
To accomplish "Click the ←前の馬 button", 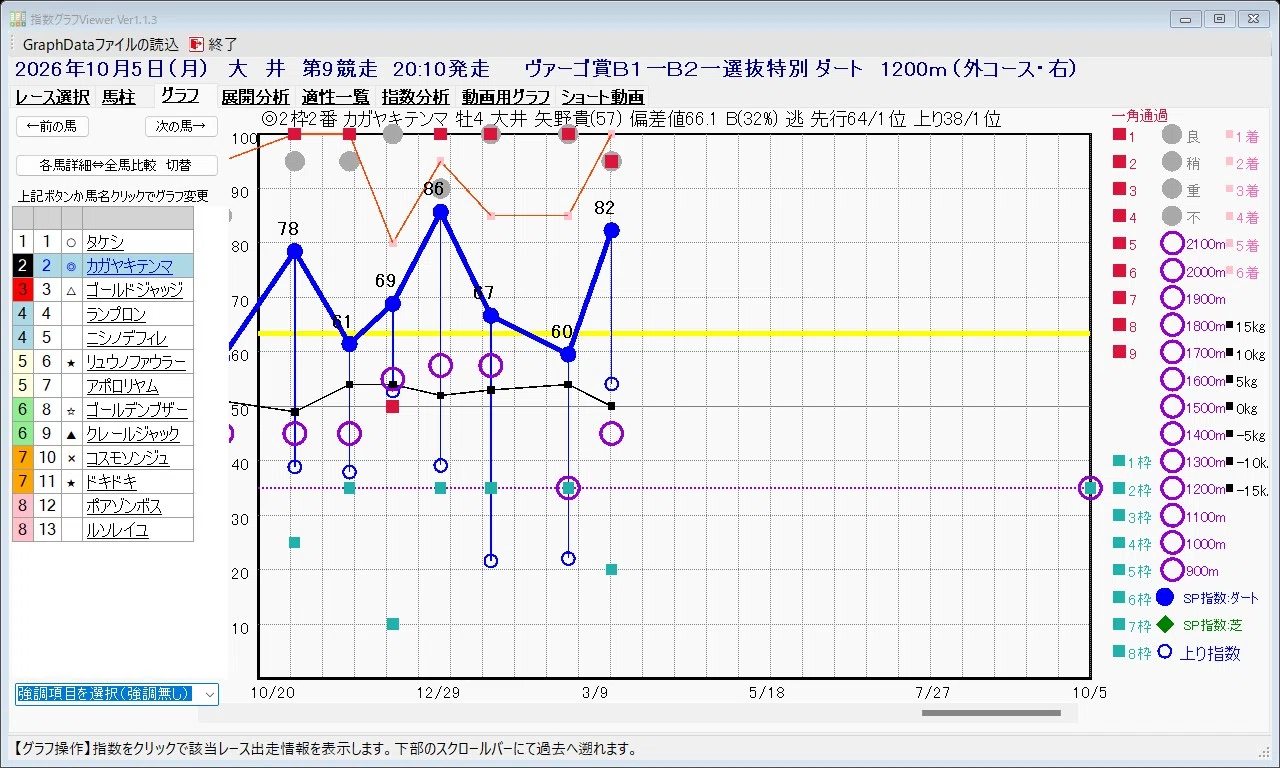I will pyautogui.click(x=53, y=126).
